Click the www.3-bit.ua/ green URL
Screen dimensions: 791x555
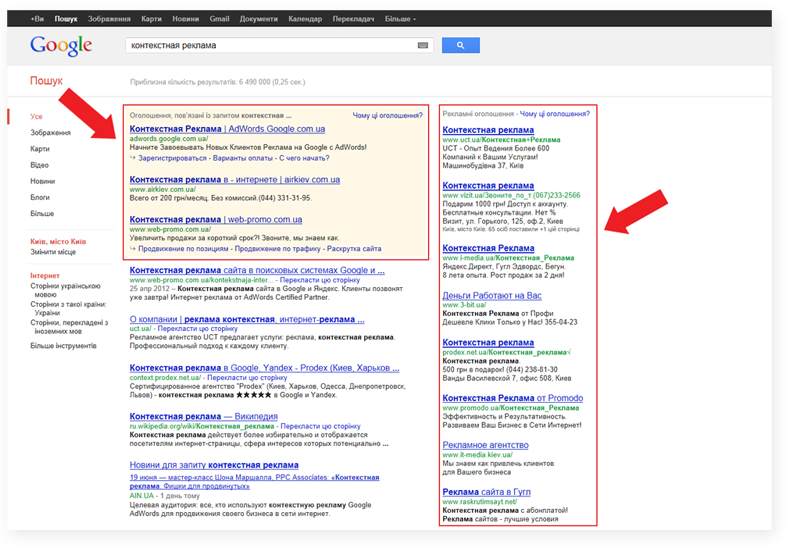464,305
